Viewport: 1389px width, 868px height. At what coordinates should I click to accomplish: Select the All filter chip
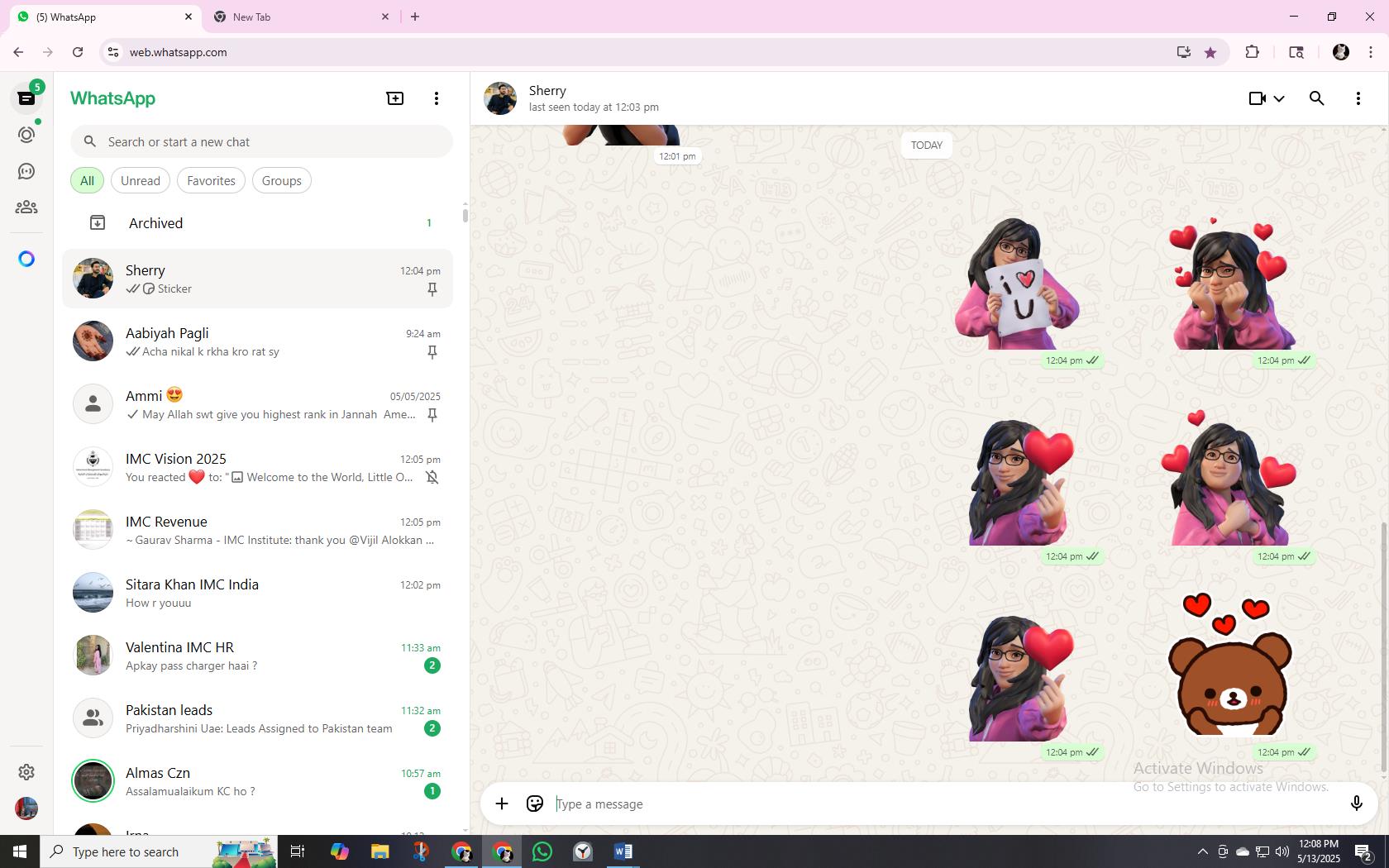tap(87, 181)
